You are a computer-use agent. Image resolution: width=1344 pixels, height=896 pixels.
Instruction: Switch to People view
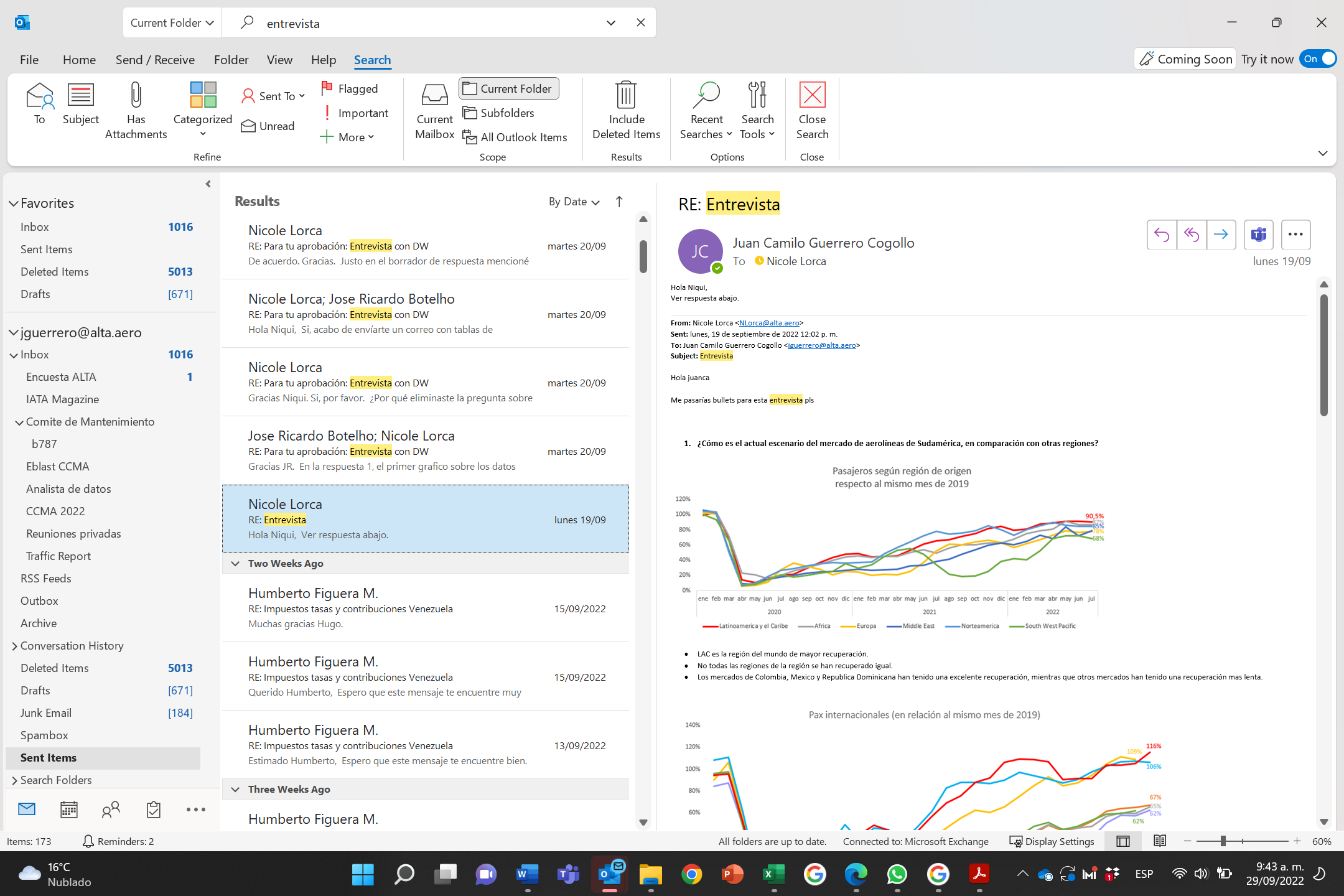tap(111, 810)
